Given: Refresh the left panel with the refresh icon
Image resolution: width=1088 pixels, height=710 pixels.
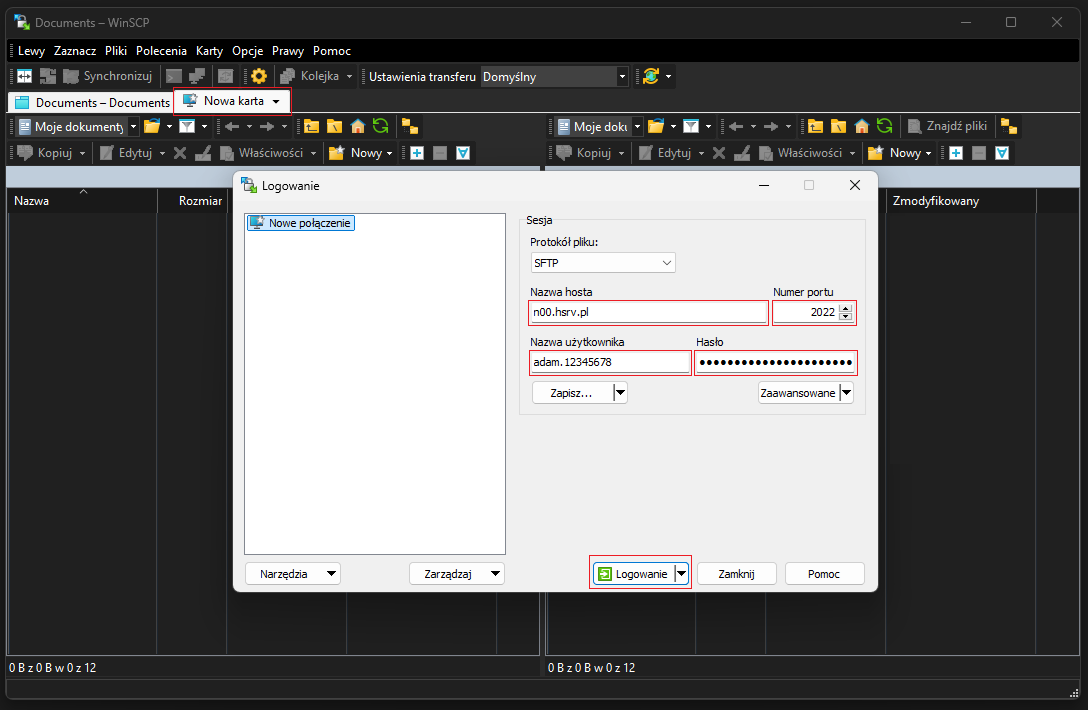Looking at the screenshot, I should pyautogui.click(x=382, y=126).
